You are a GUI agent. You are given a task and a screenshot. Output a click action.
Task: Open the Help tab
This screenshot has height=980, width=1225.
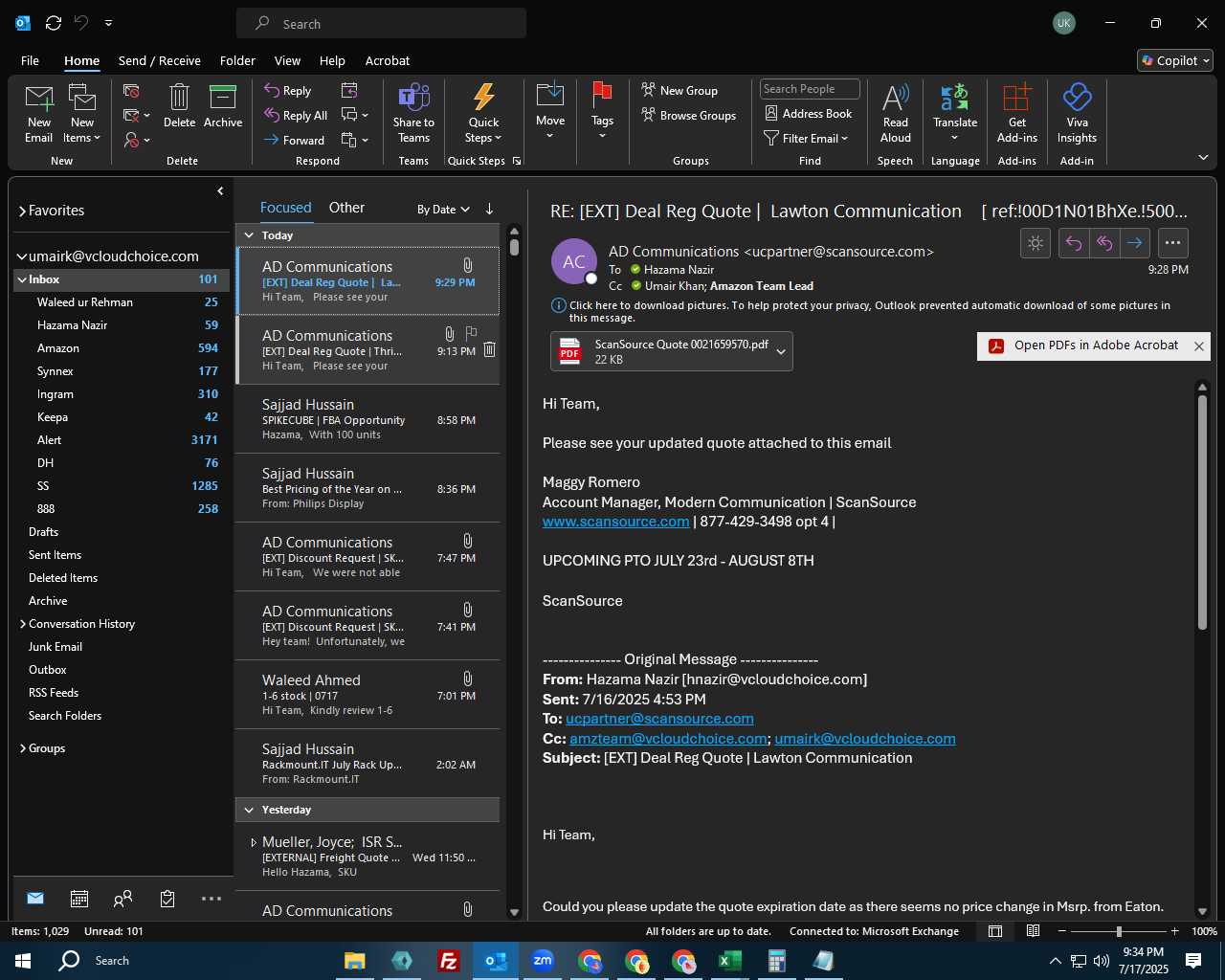(332, 60)
